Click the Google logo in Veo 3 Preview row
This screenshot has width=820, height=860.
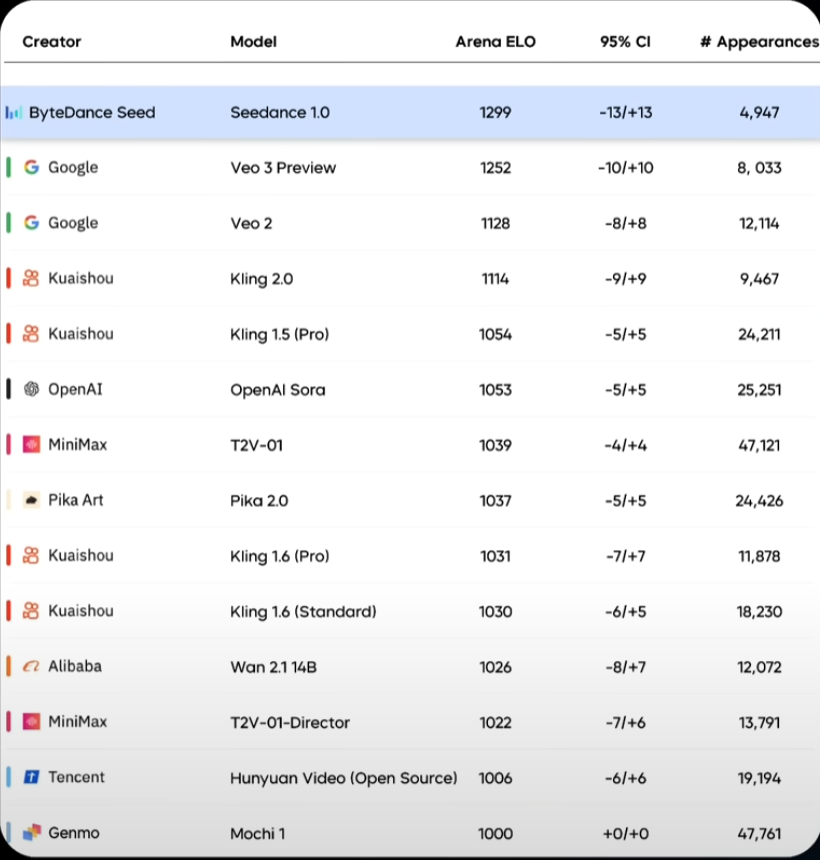(32, 167)
